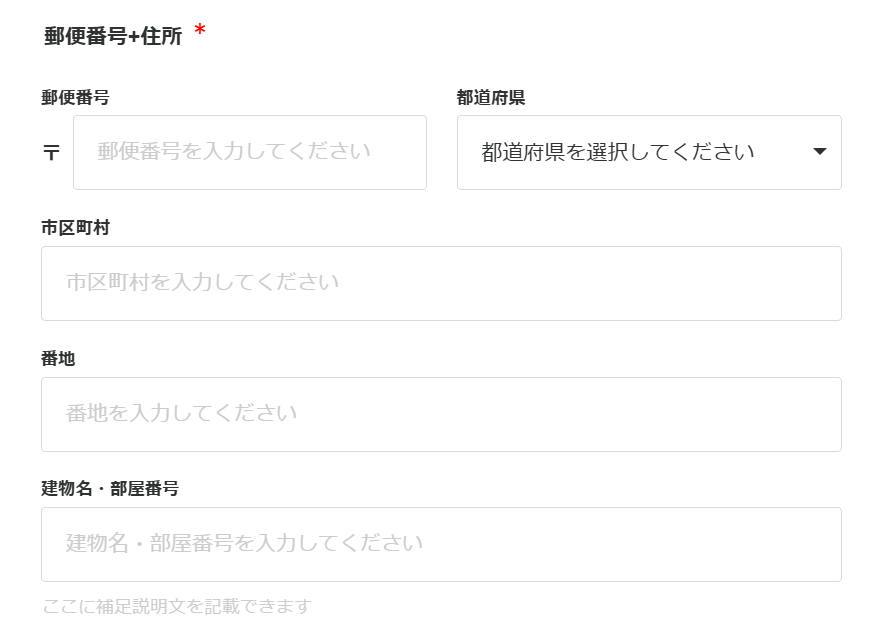
Task: Click the ここに補足説明文を記載できます helper text
Action: pos(177,606)
